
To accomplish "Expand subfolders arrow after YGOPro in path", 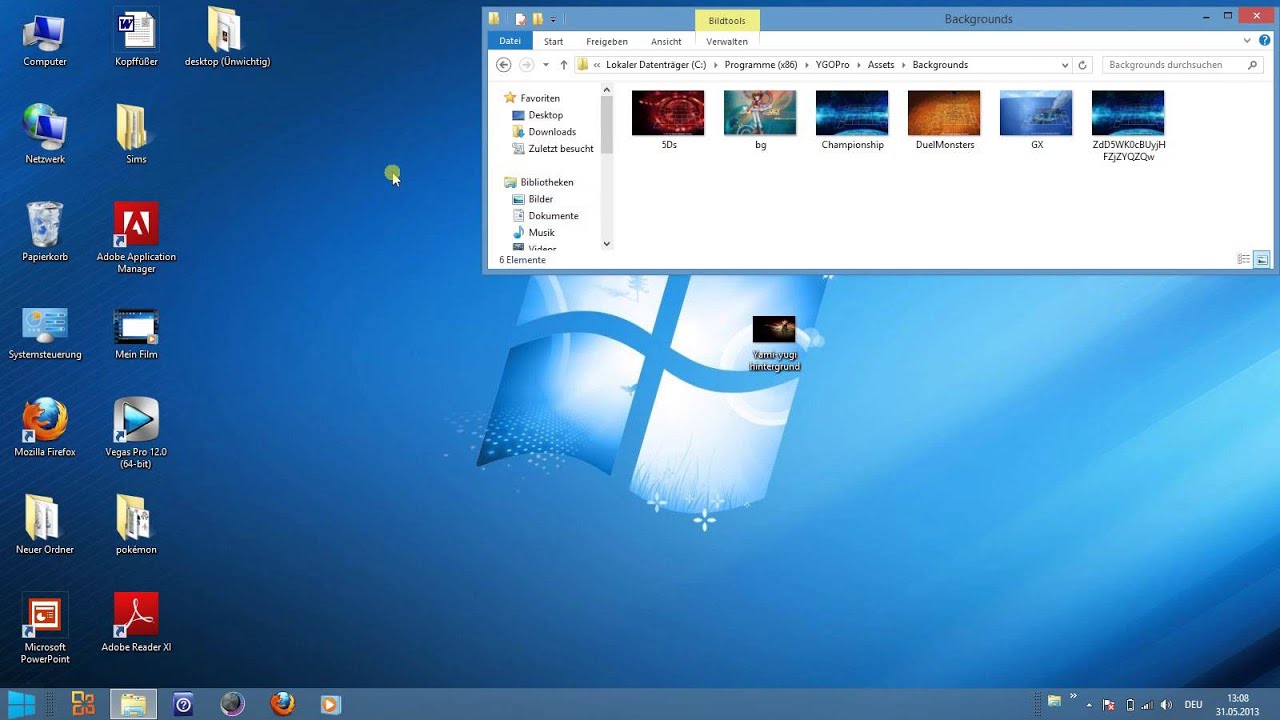I will pos(858,65).
